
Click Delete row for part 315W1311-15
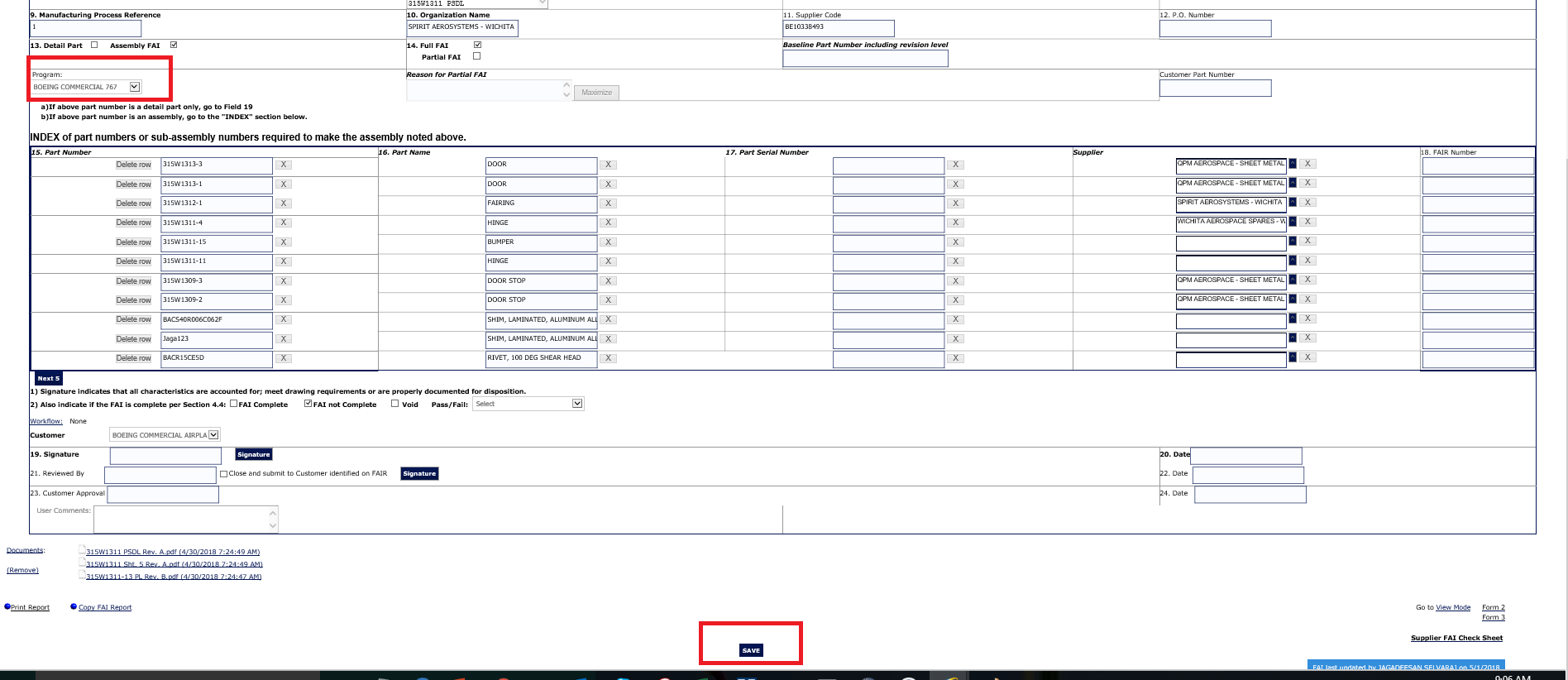pyautogui.click(x=133, y=242)
